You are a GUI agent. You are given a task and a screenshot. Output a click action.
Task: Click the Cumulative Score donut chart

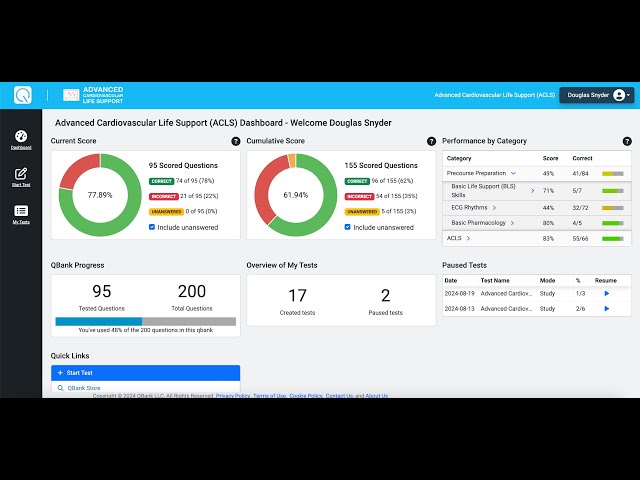pos(296,195)
